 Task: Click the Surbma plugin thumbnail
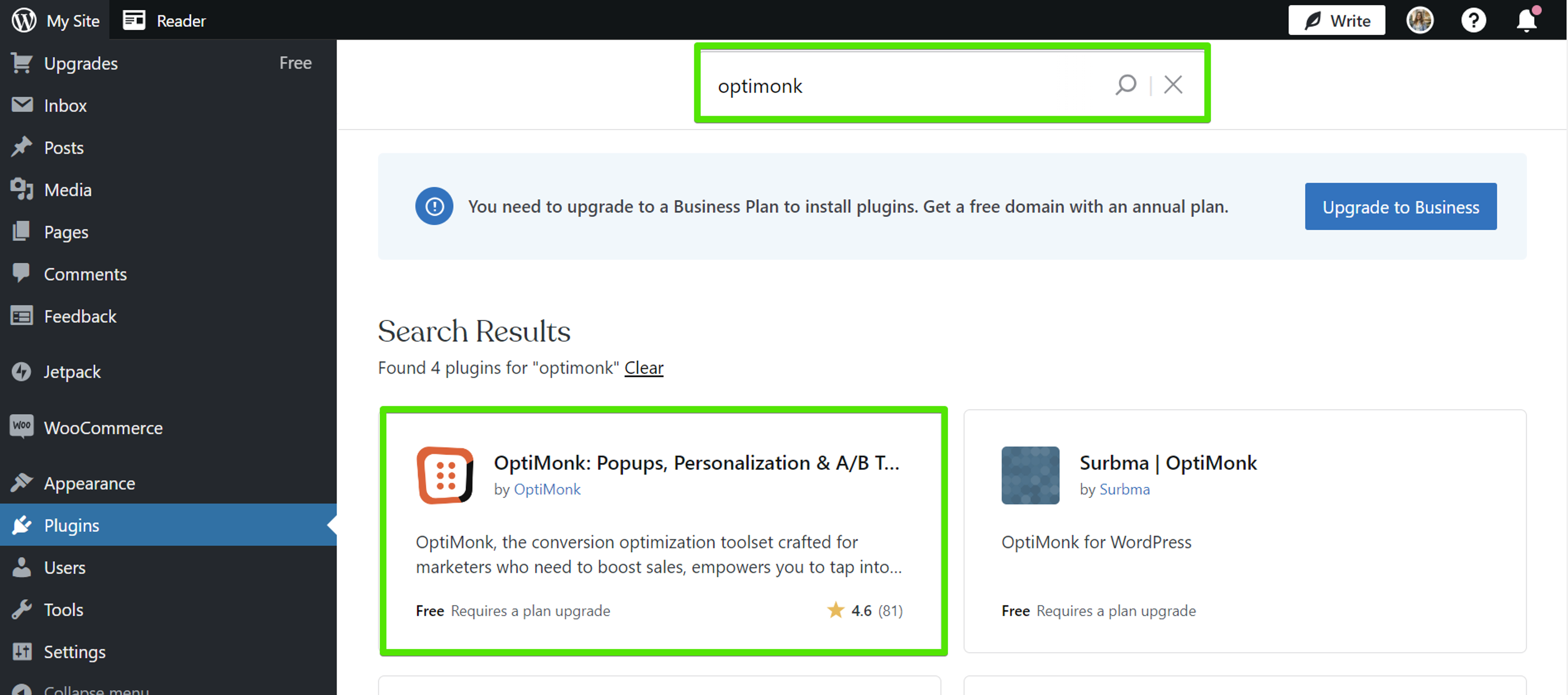(x=1031, y=475)
